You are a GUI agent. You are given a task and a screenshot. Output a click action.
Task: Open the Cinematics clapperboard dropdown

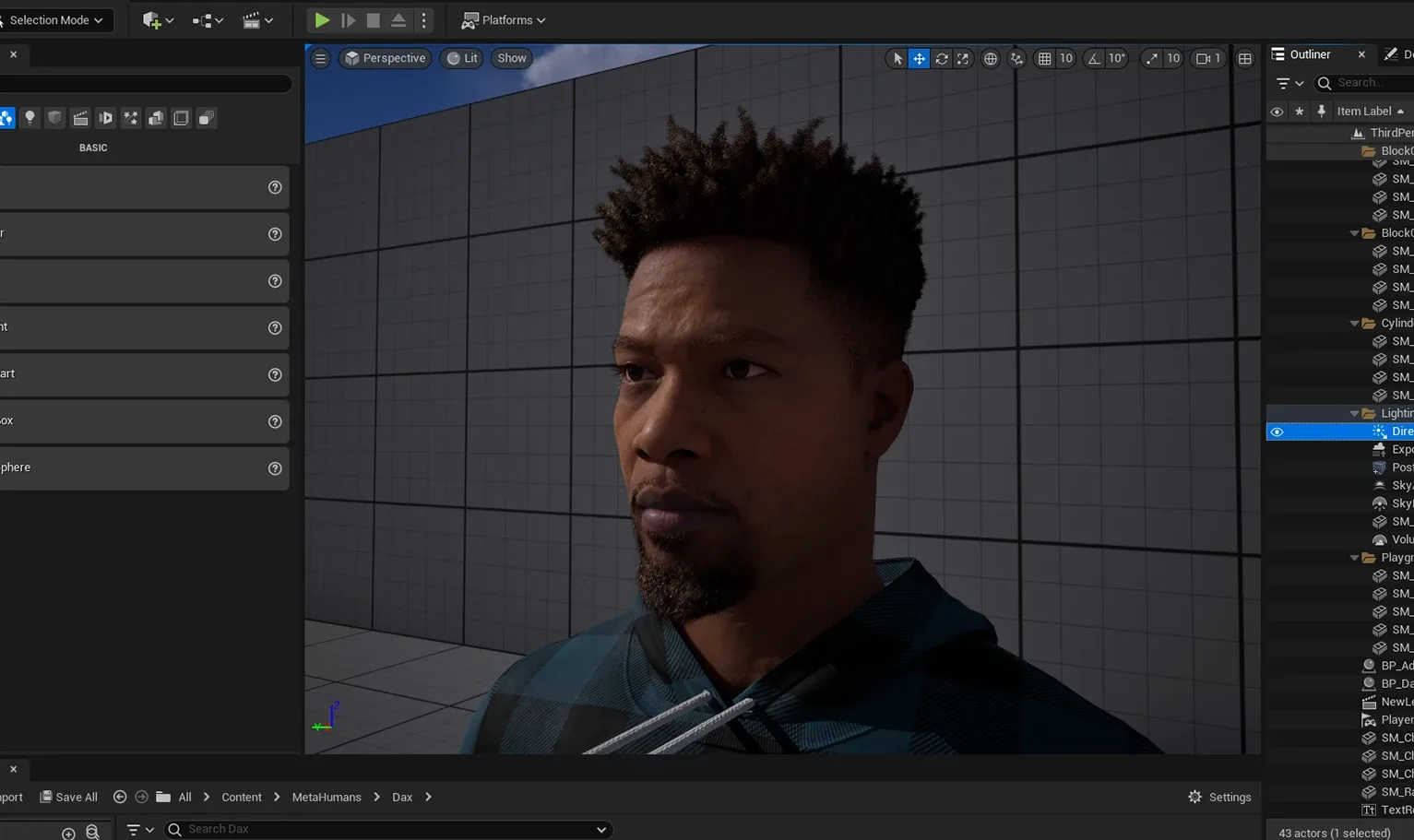pos(257,19)
